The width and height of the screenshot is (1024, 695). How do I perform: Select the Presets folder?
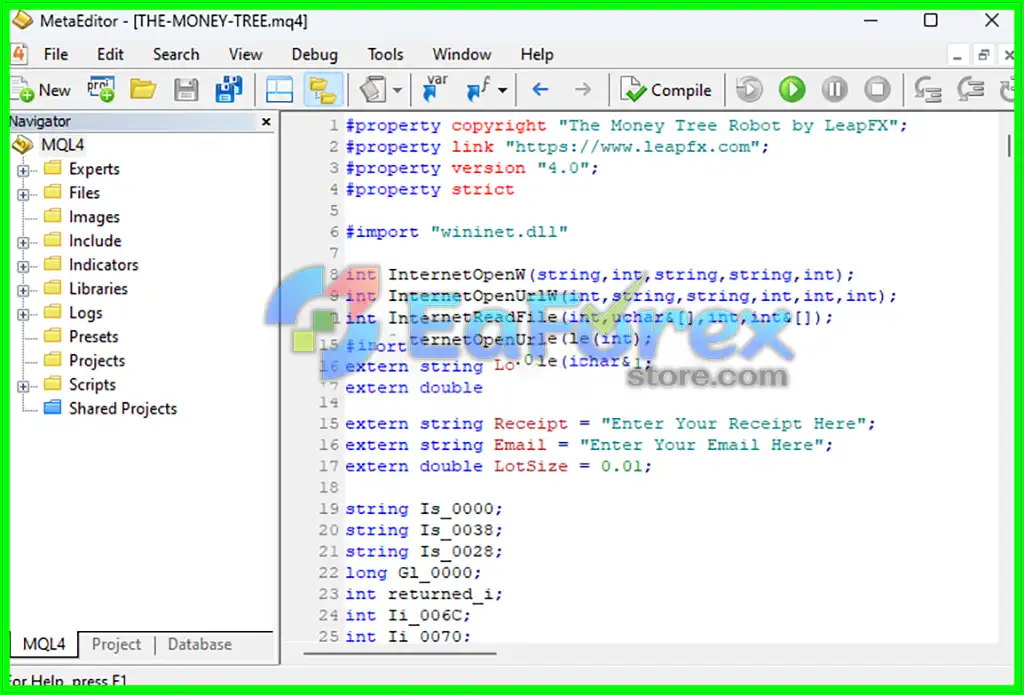tap(93, 336)
